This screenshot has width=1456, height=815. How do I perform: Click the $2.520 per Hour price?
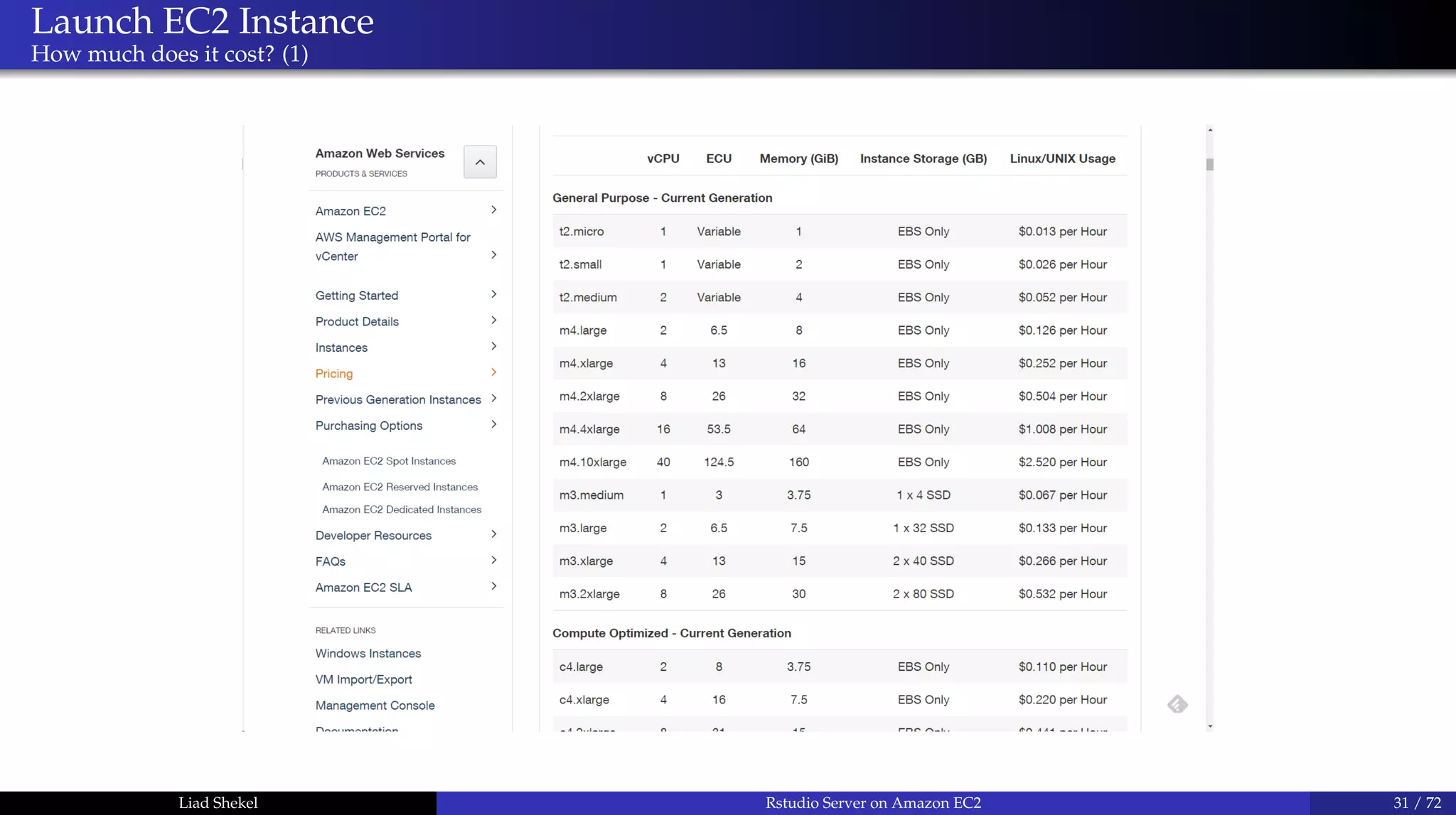pyautogui.click(x=1062, y=463)
